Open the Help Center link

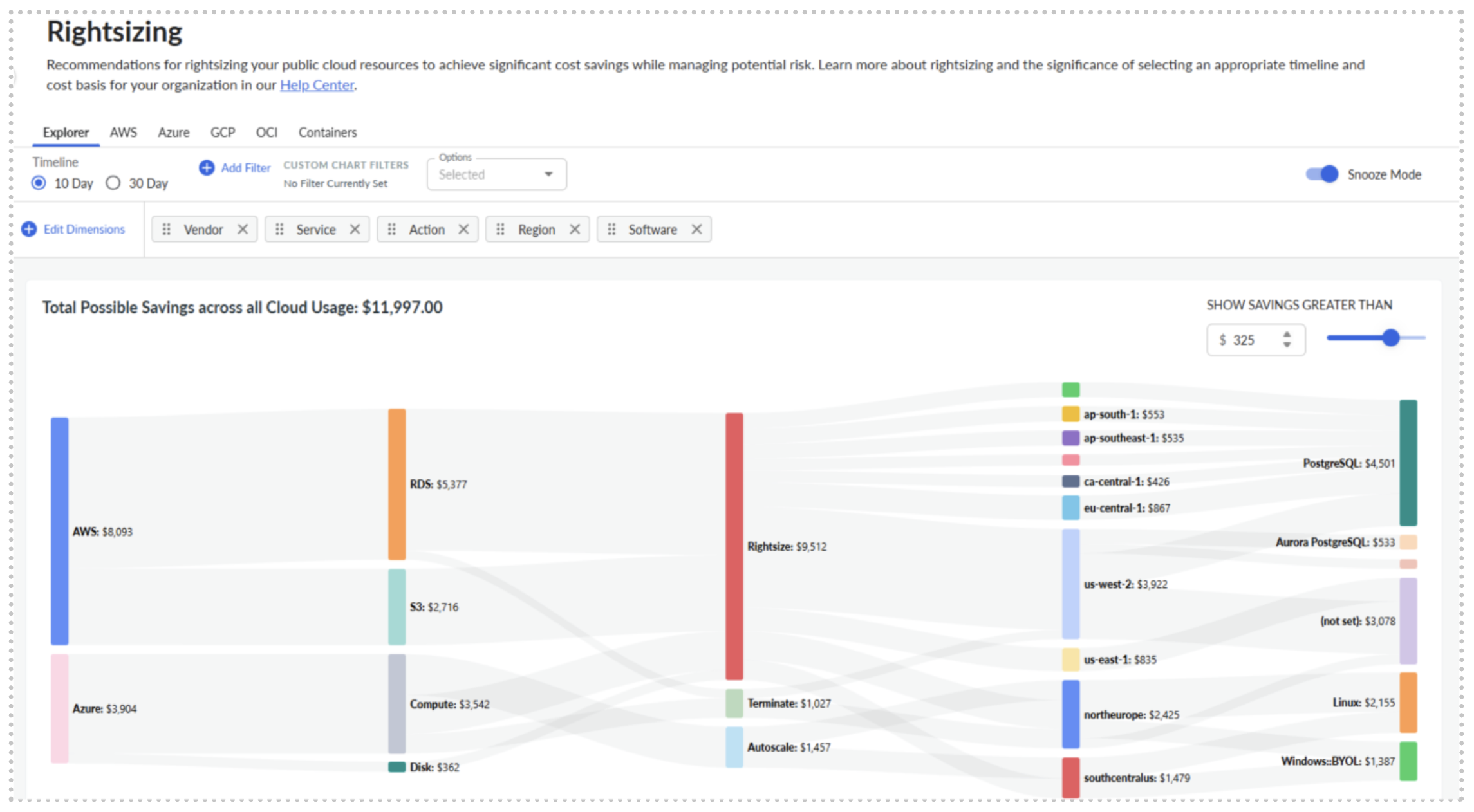317,84
